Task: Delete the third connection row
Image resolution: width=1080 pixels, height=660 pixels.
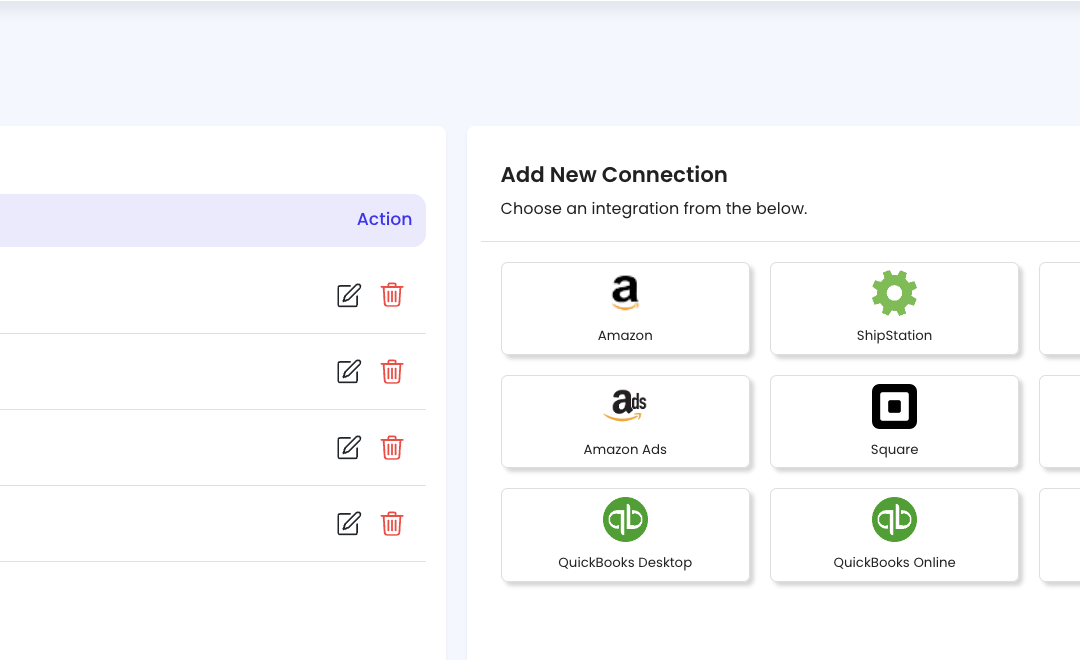Action: [x=392, y=447]
